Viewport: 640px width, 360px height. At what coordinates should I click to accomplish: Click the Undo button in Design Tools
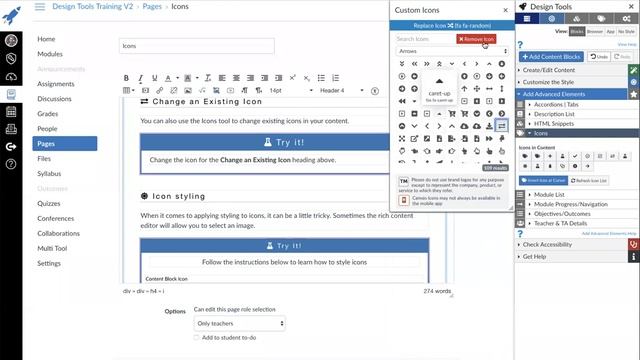click(x=599, y=57)
